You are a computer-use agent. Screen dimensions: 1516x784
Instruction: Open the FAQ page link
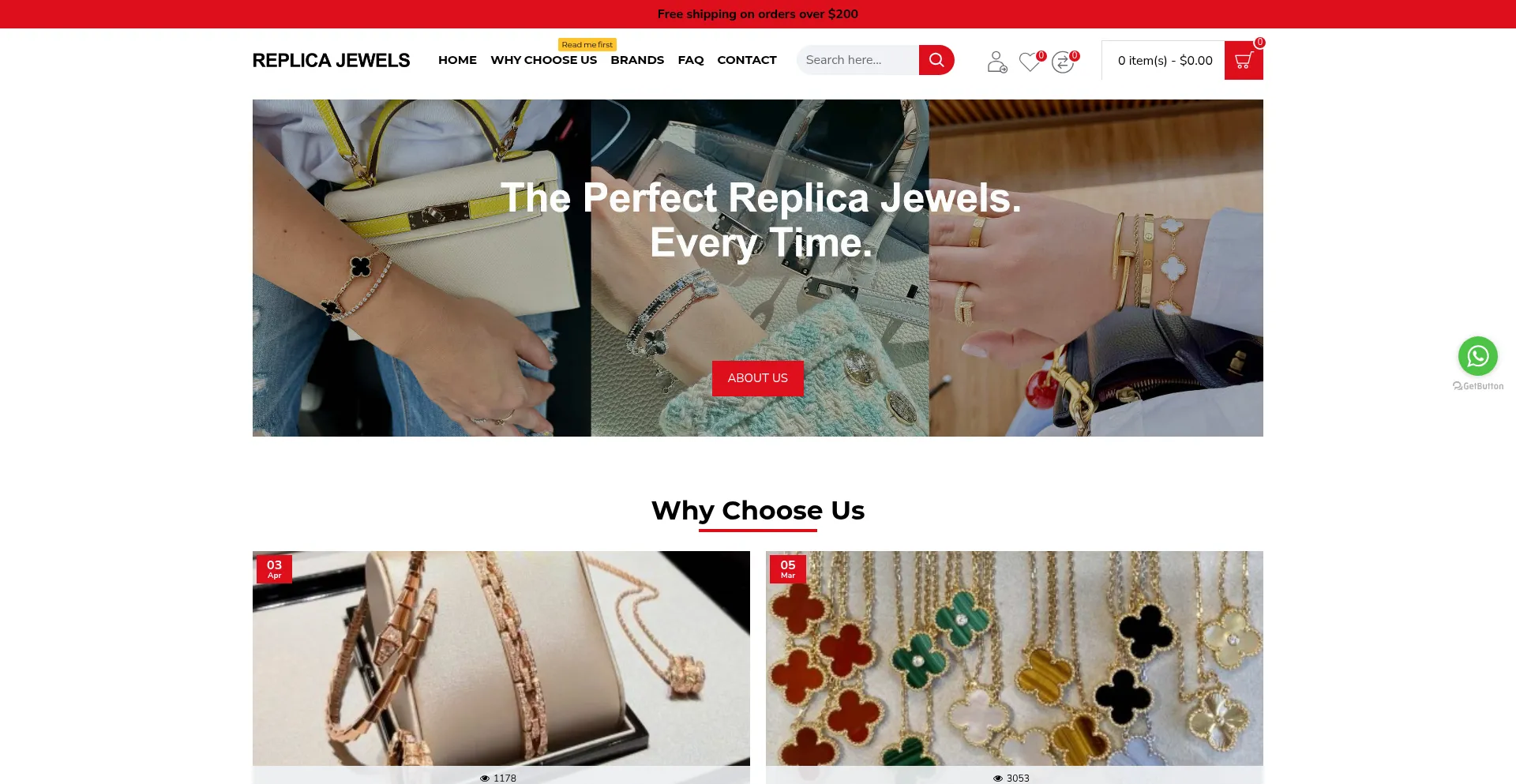691,60
